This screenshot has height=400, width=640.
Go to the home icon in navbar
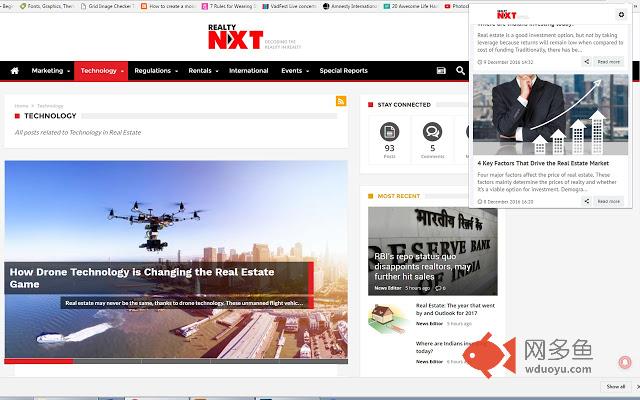tap(15, 71)
